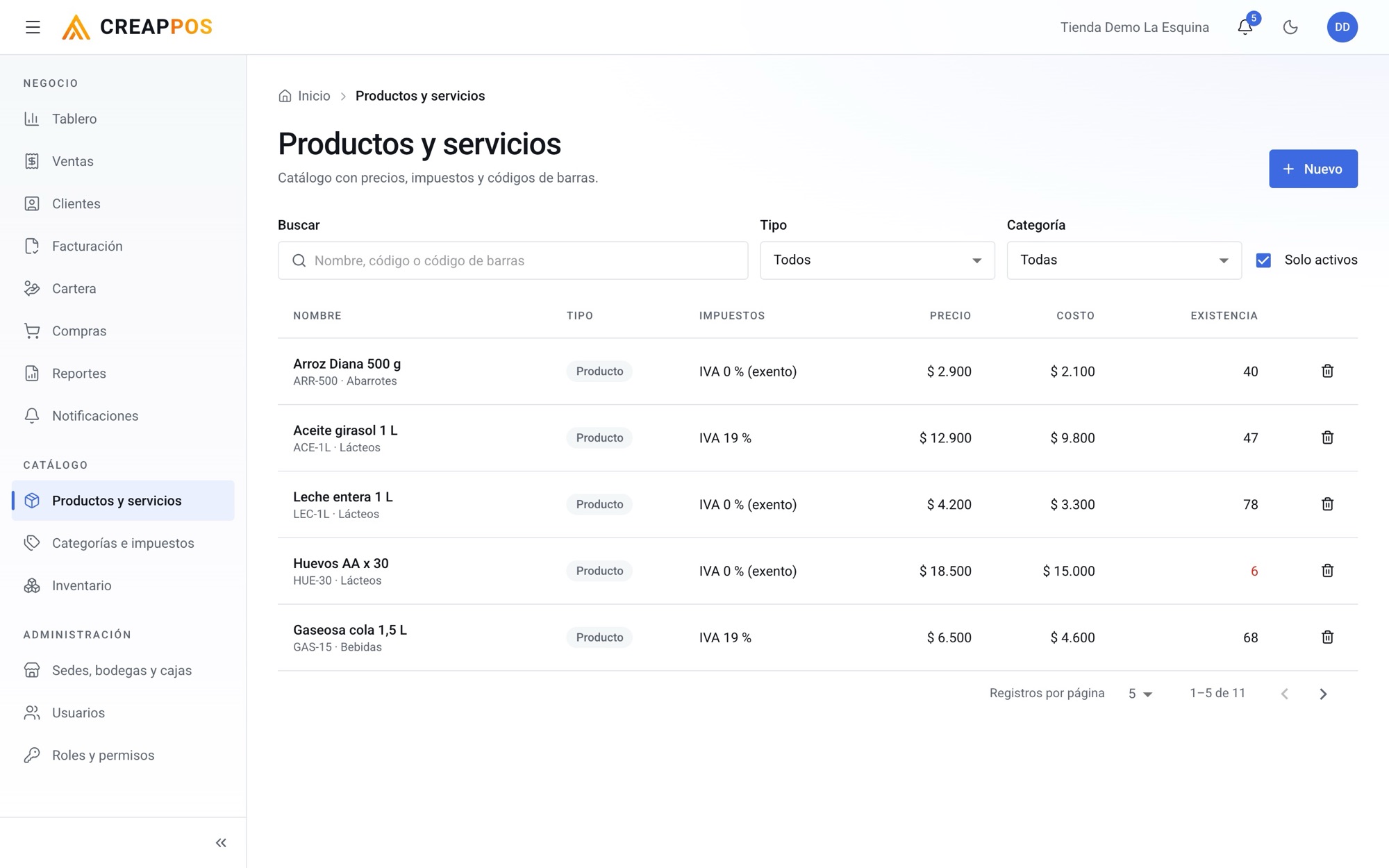The height and width of the screenshot is (868, 1389).
Task: Open the Leche entera 1 L row
Action: [817, 504]
